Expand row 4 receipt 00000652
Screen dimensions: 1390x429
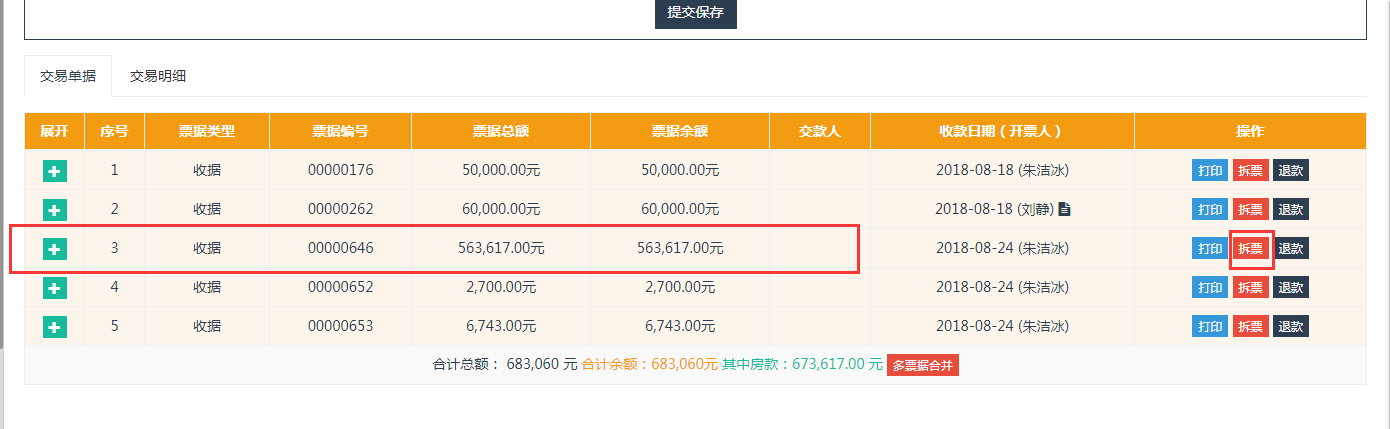coord(55,288)
